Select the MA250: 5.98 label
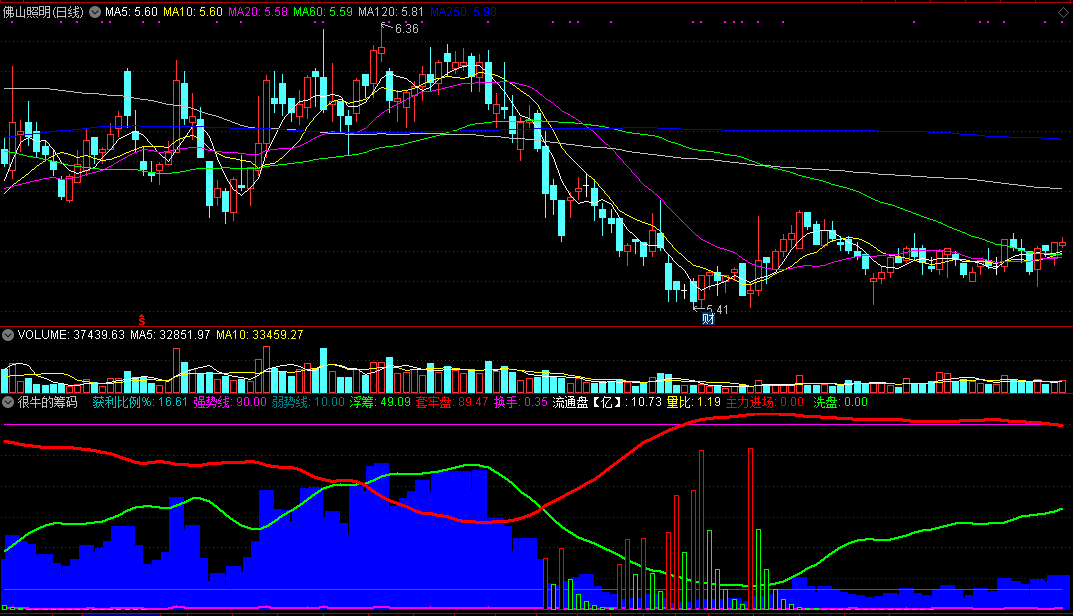This screenshot has width=1073, height=616. click(x=463, y=12)
